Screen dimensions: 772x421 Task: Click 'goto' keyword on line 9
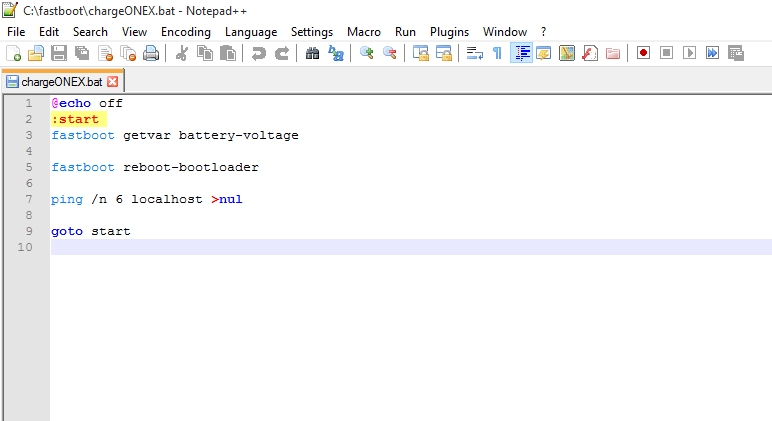67,231
